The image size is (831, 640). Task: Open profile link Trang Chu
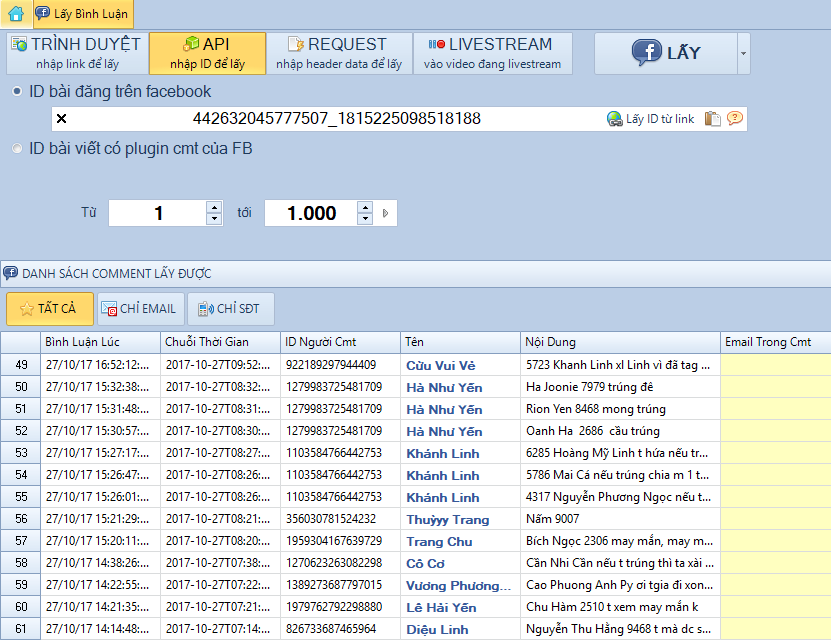[439, 542]
